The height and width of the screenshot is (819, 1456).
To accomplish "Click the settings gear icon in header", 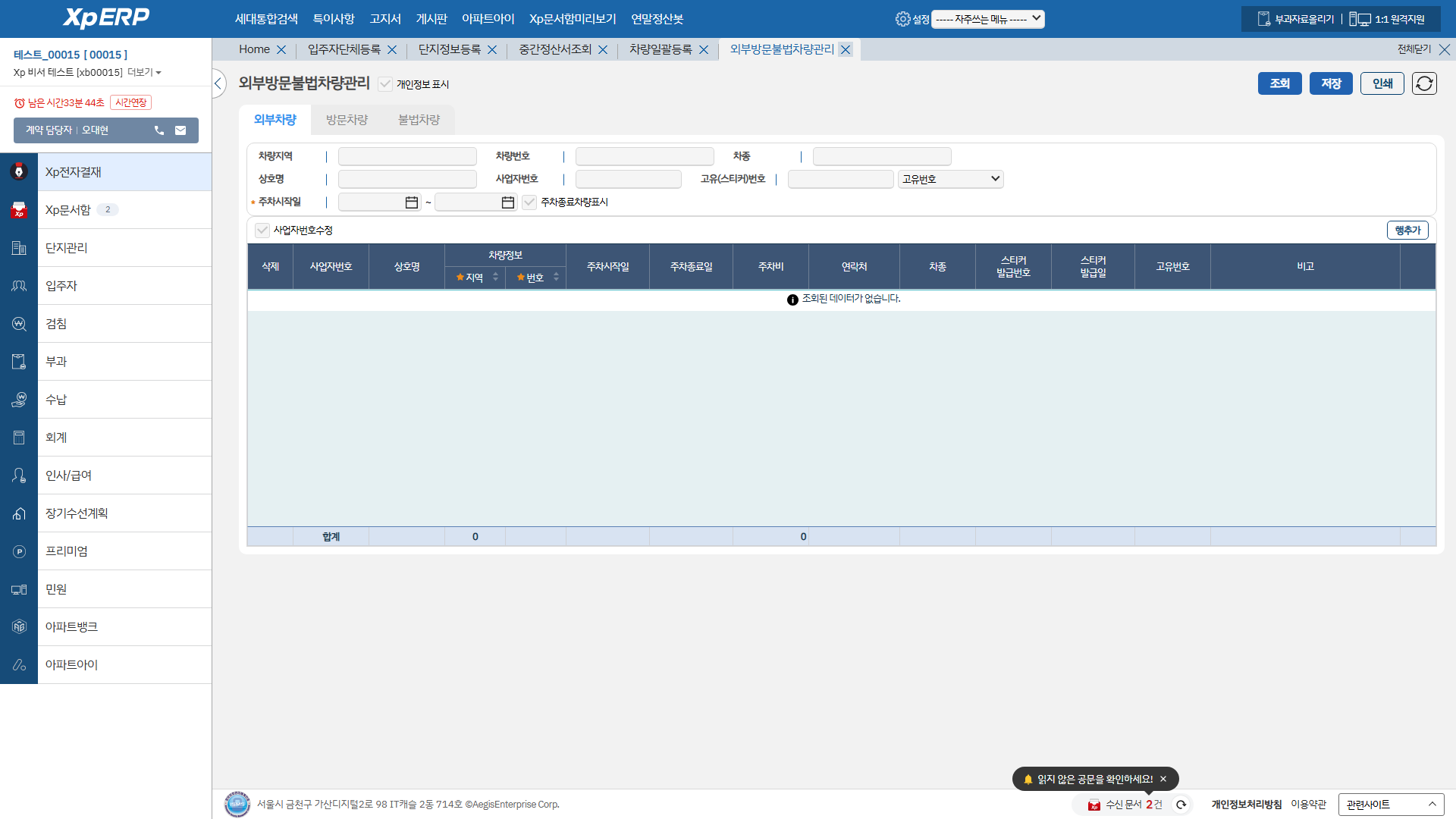I will click(x=902, y=19).
